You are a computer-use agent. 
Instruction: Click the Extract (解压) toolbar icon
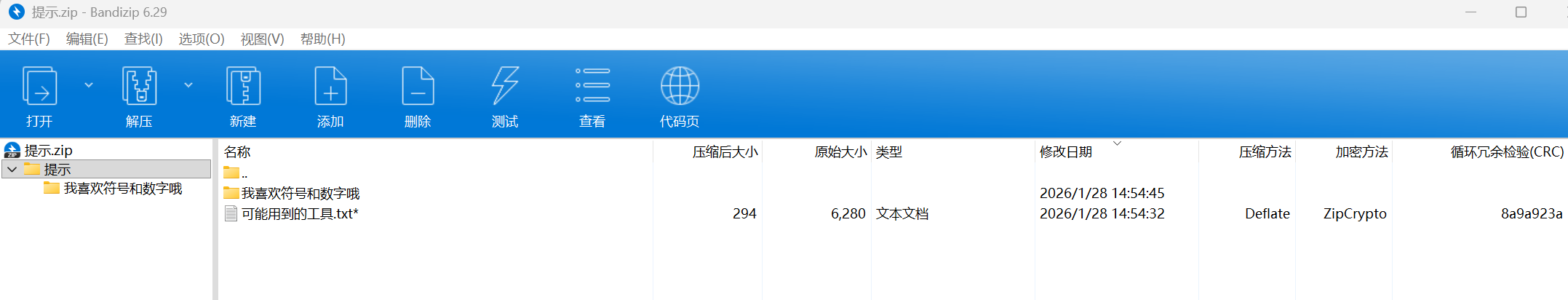139,87
